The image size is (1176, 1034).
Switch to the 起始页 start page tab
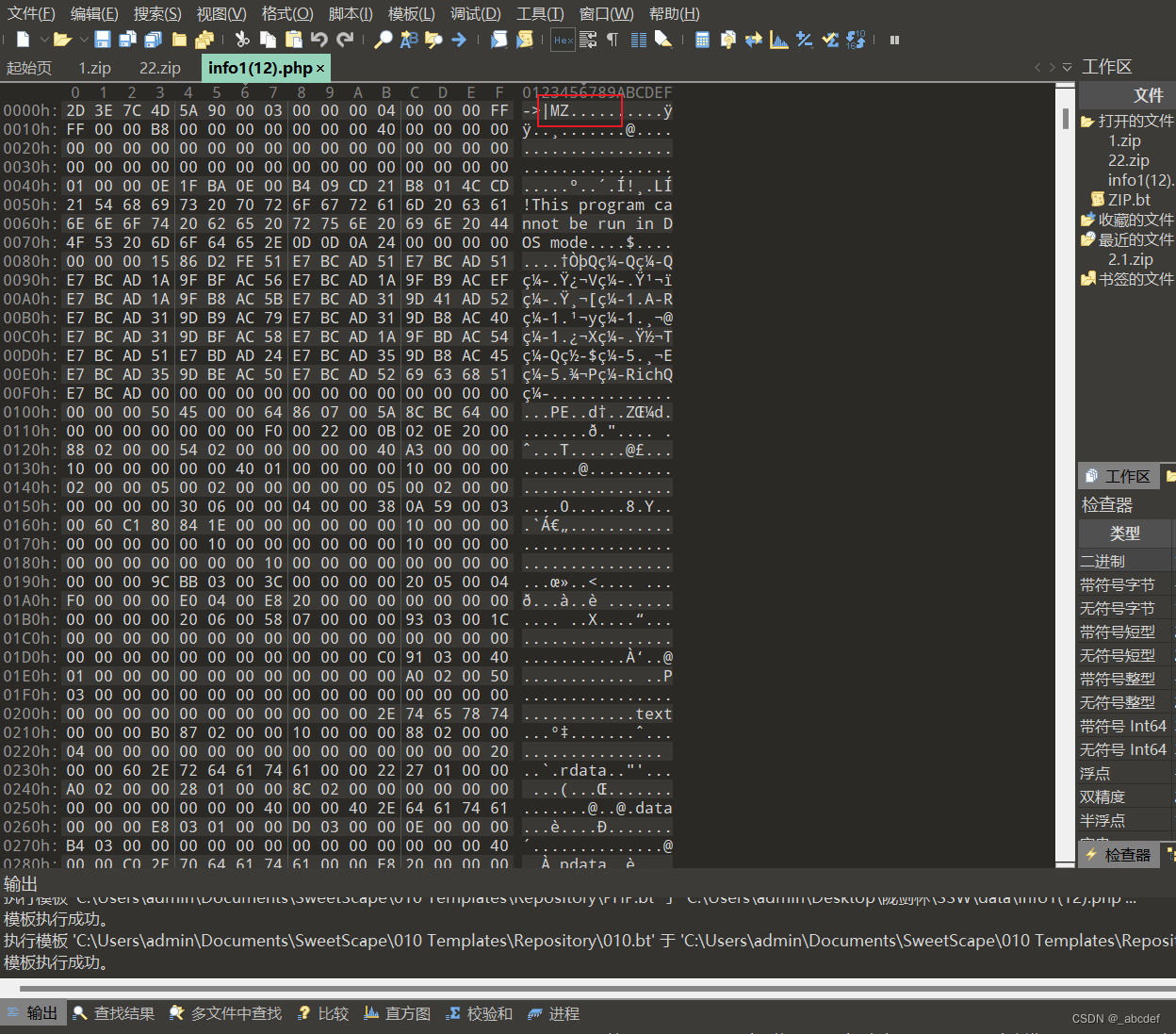pyautogui.click(x=29, y=68)
